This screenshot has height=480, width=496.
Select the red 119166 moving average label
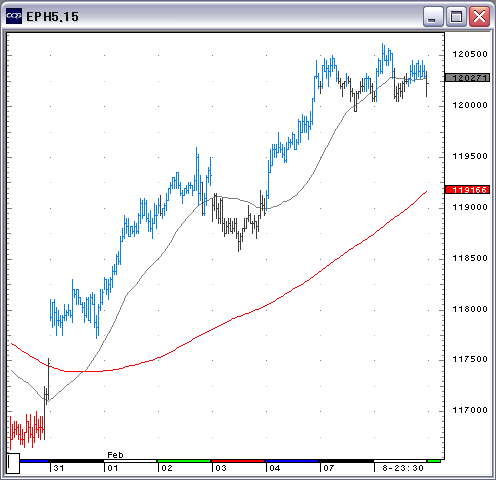point(467,190)
